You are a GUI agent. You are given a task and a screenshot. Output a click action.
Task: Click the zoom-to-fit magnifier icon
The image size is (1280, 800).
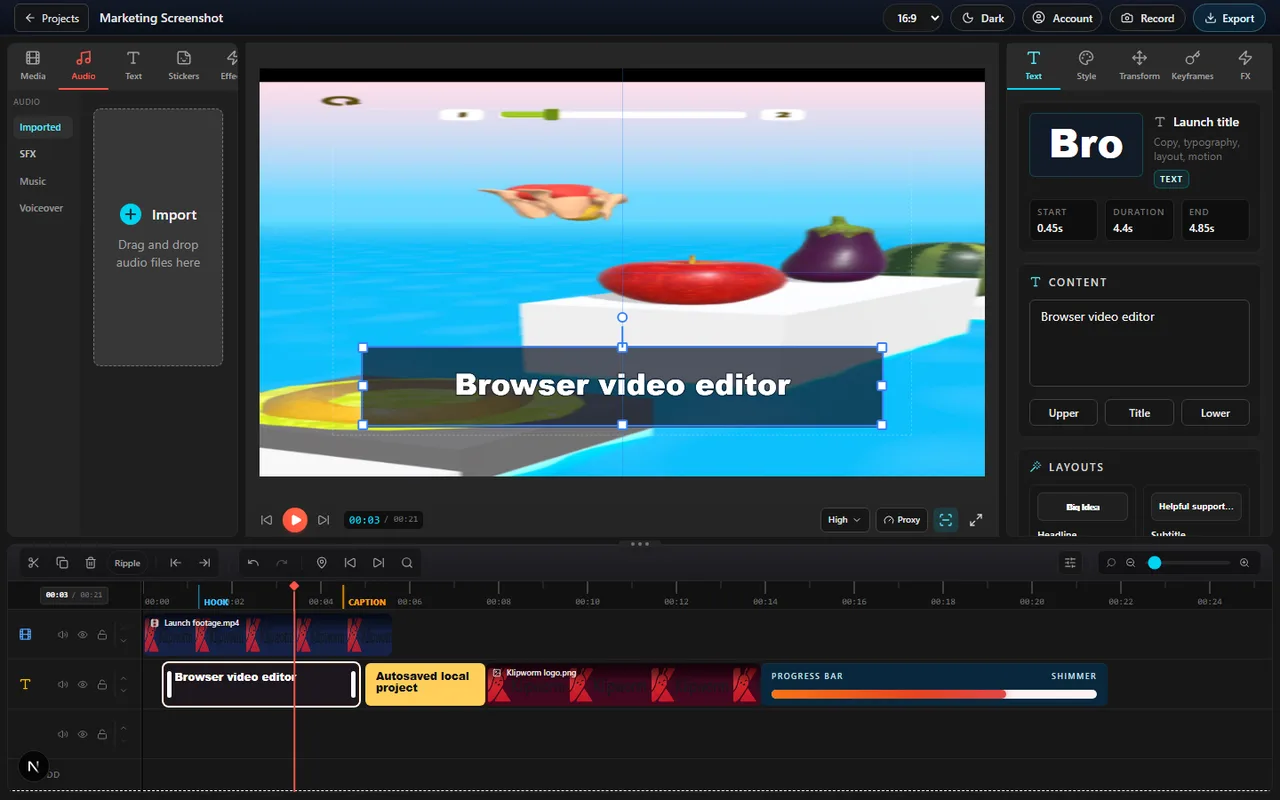coord(1110,563)
